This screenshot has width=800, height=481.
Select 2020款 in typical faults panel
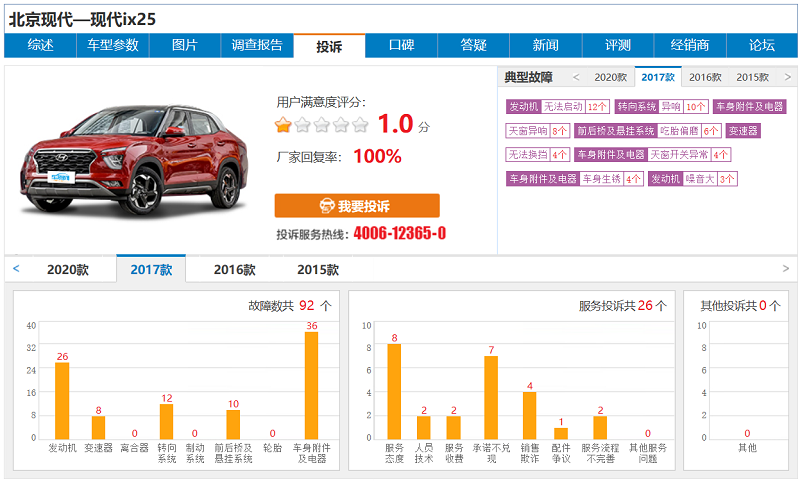tap(610, 77)
